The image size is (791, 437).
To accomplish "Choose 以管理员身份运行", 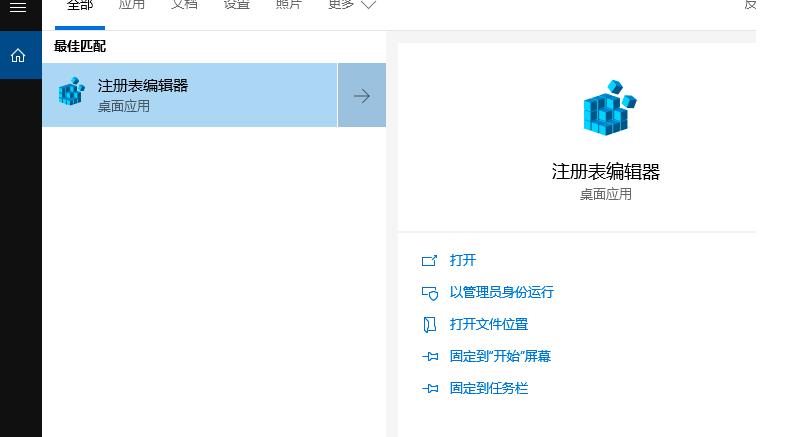I will click(501, 292).
